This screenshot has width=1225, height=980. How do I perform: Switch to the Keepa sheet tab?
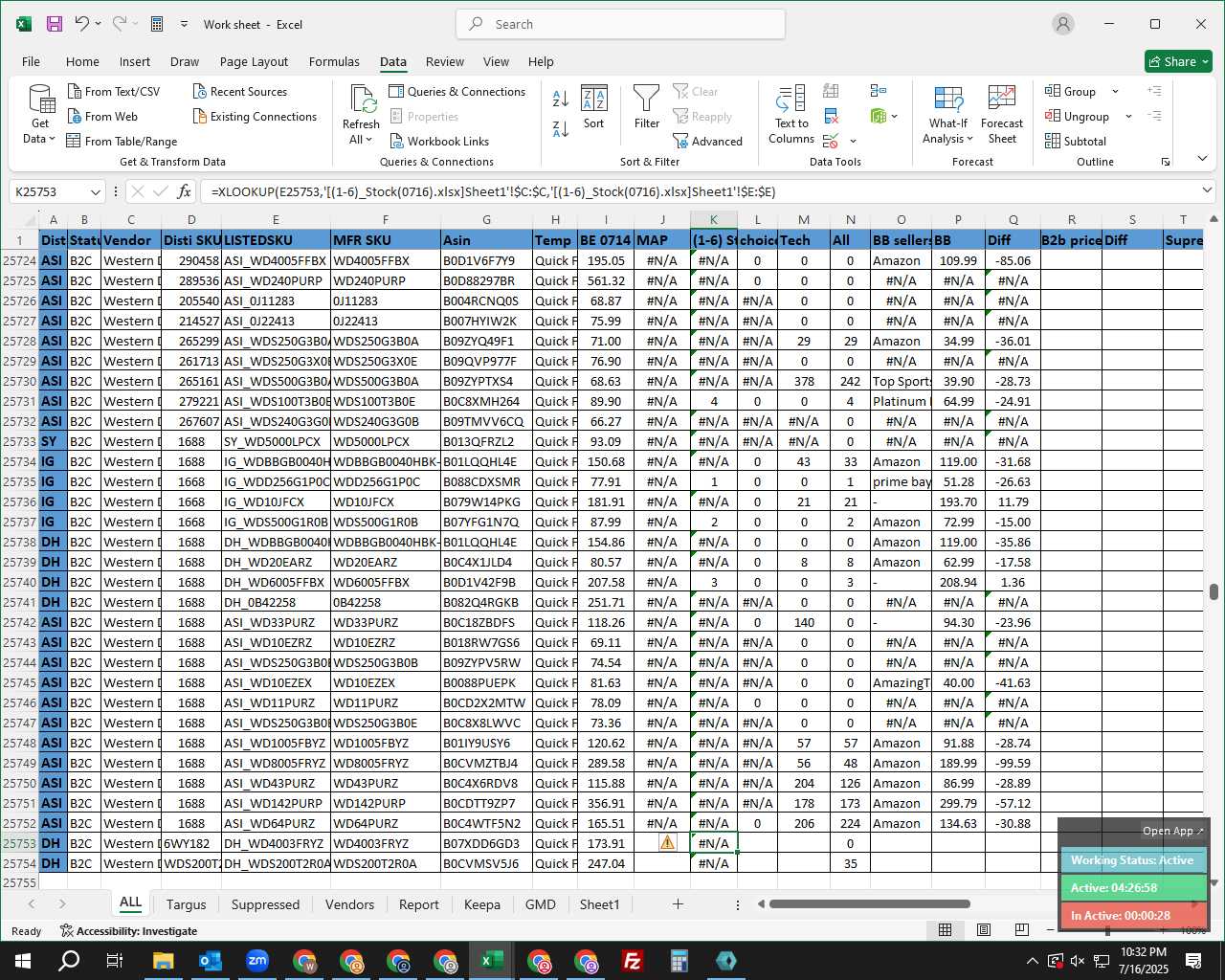[482, 904]
